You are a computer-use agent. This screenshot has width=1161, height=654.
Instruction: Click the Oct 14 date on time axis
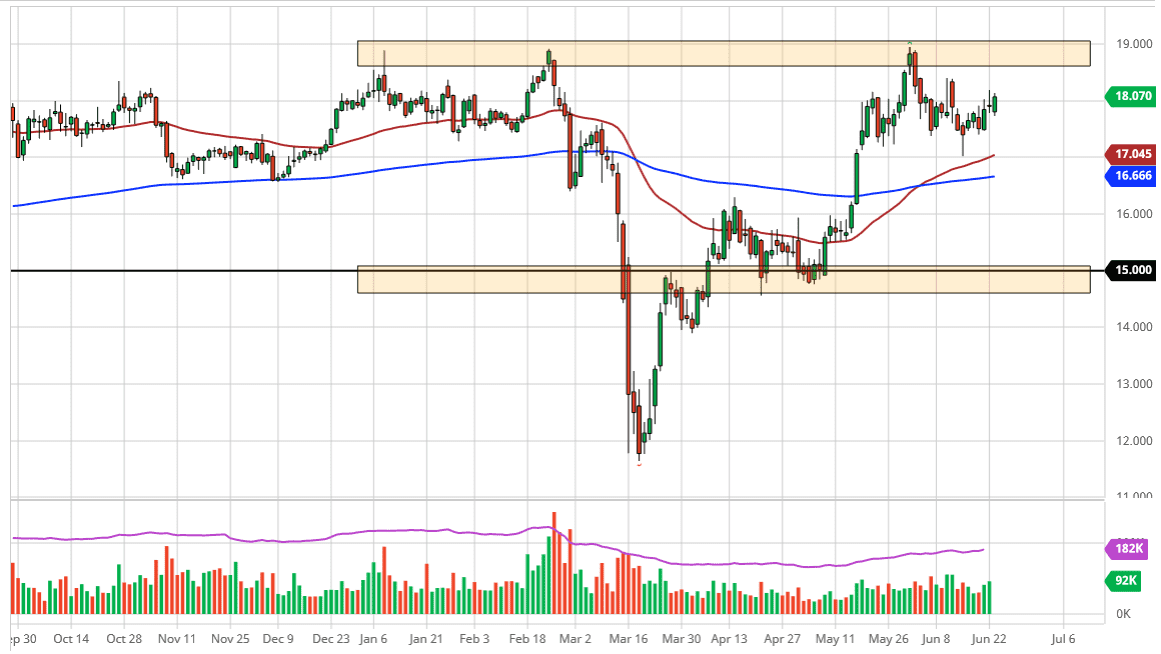71,638
